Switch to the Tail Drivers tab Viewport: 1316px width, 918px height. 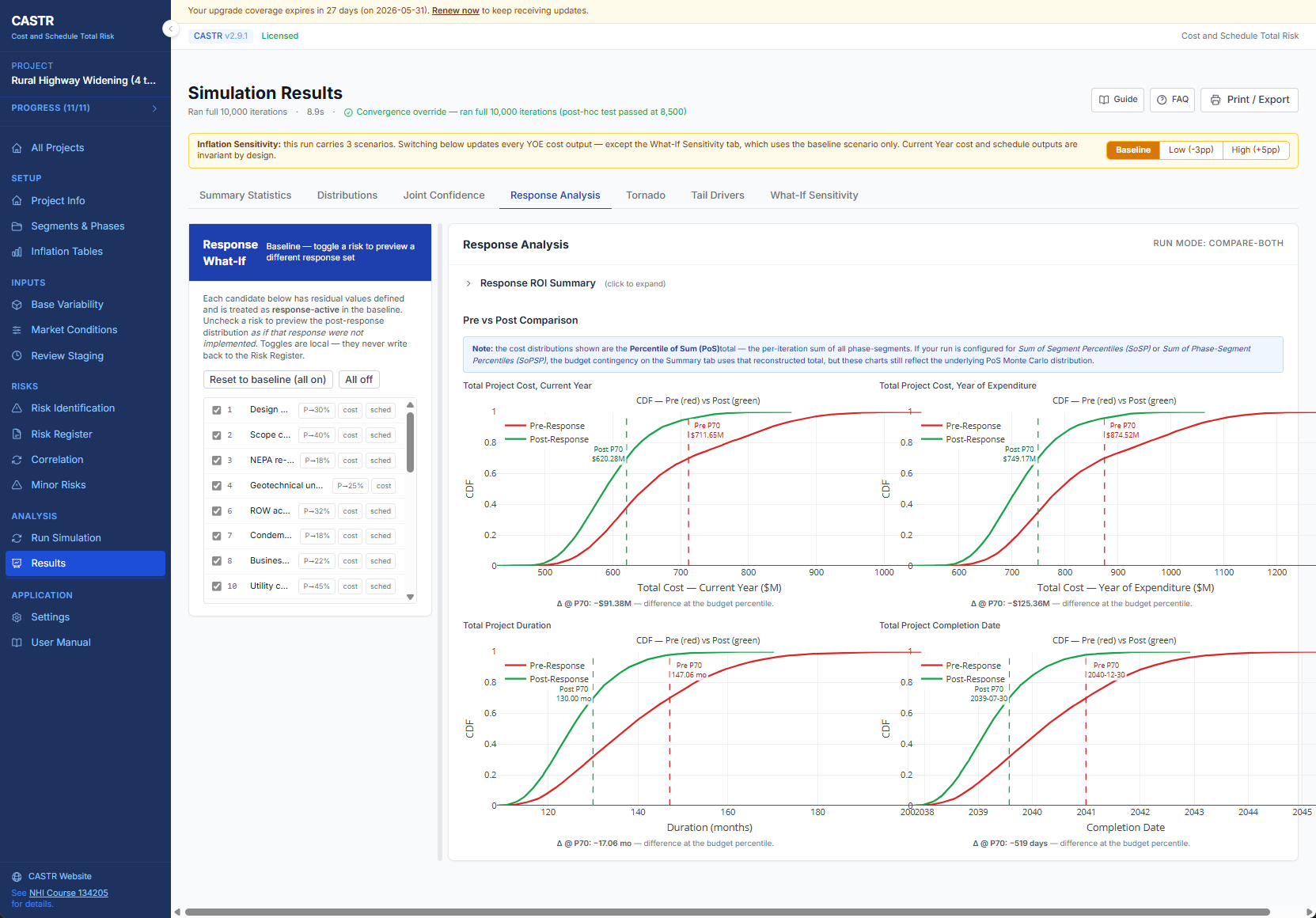coord(718,195)
